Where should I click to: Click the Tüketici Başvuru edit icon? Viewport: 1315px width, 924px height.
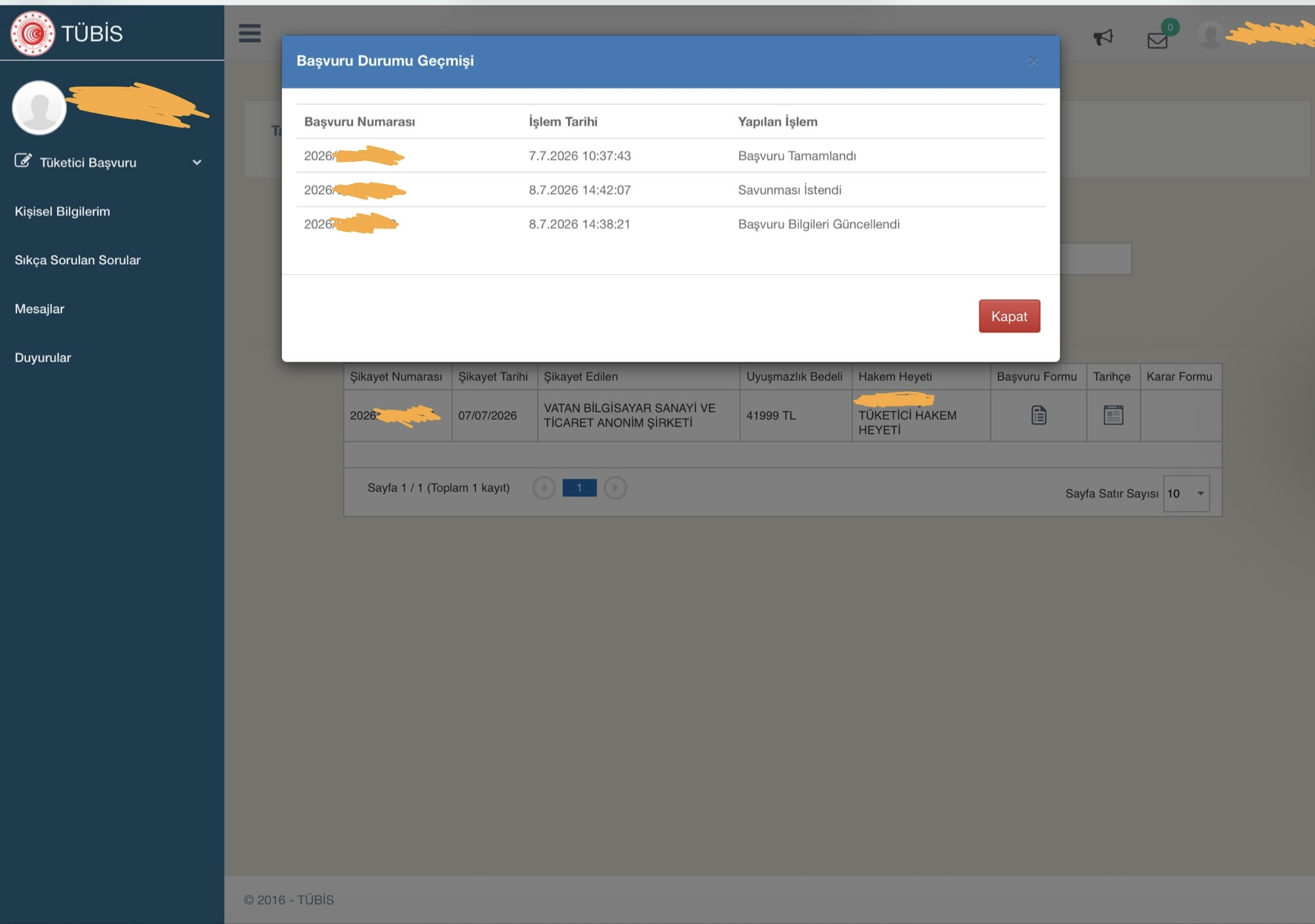click(23, 161)
